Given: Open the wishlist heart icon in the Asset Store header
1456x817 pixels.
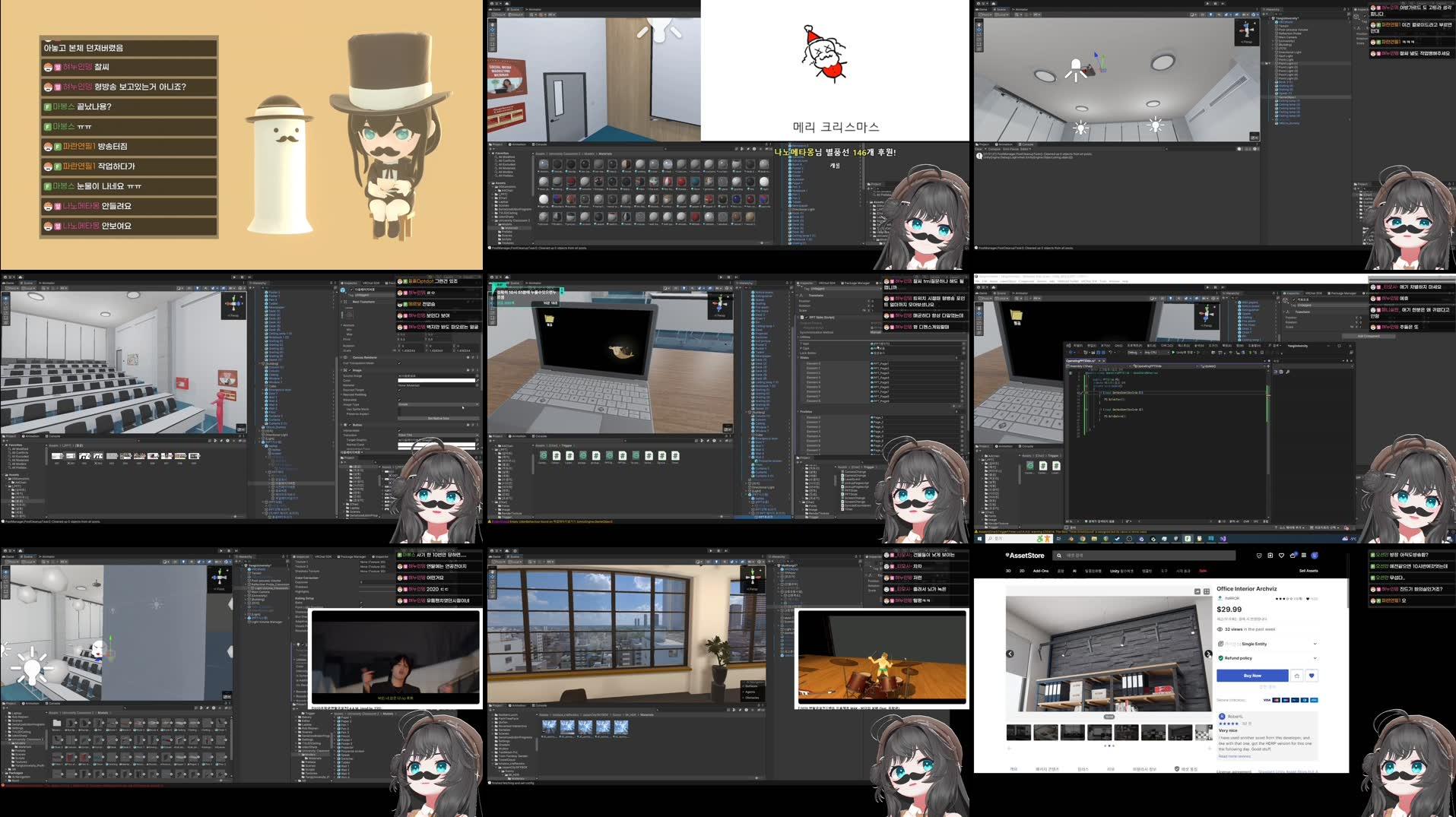Looking at the screenshot, I should pos(1282,556).
